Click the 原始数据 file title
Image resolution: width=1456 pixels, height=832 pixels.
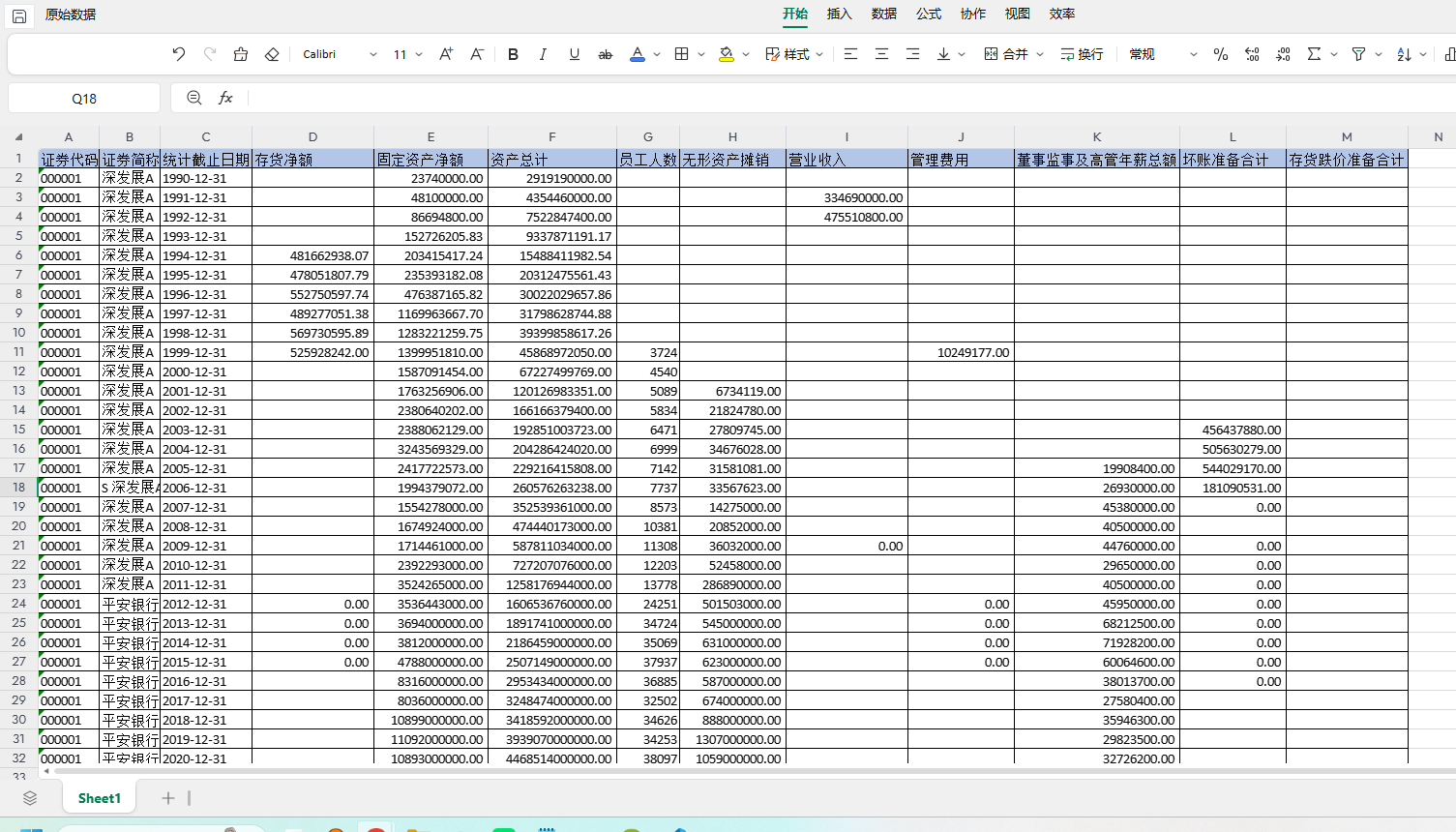(x=71, y=15)
